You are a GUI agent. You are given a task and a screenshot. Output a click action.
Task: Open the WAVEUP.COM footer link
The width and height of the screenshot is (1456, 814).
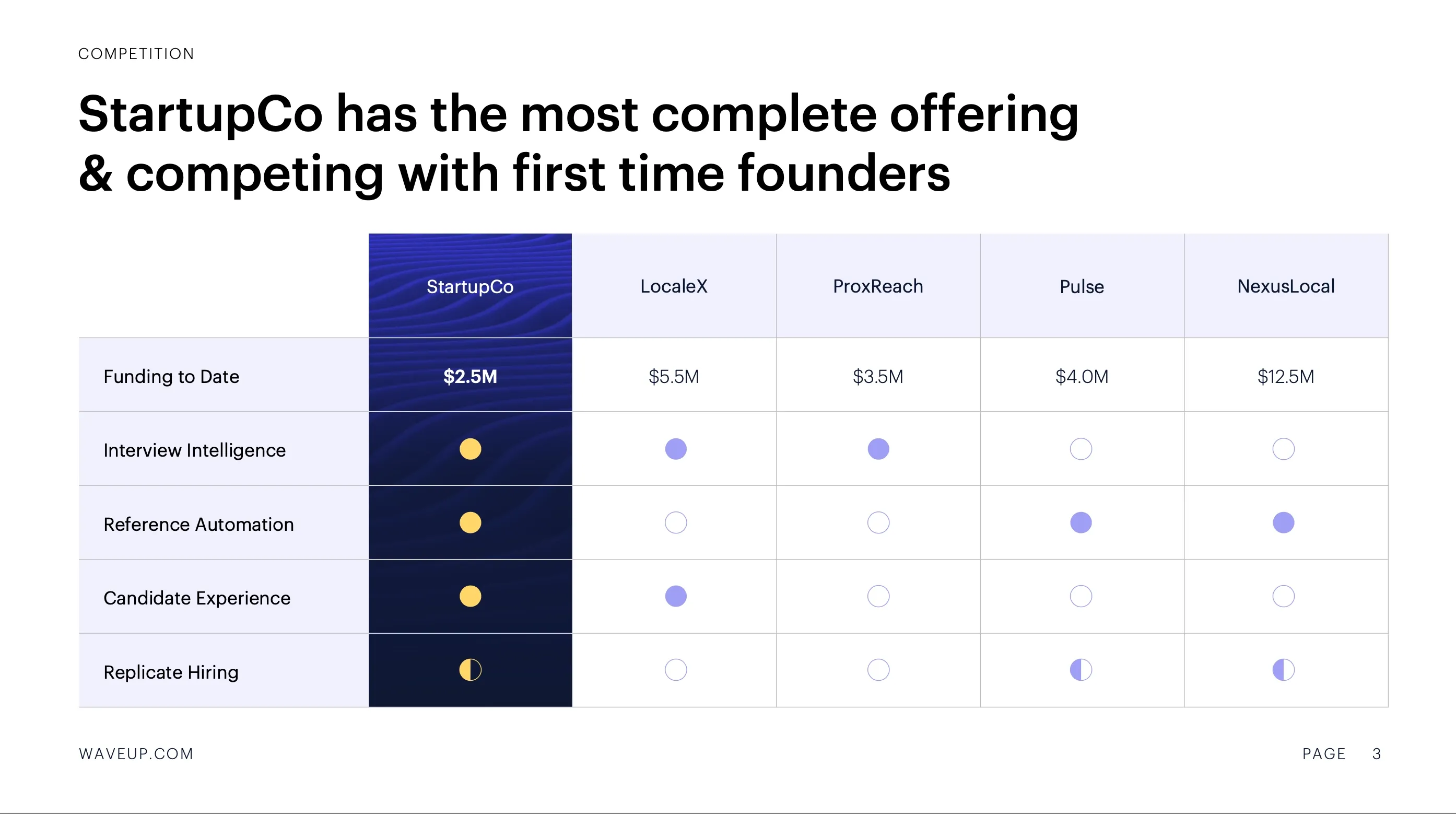pos(136,753)
